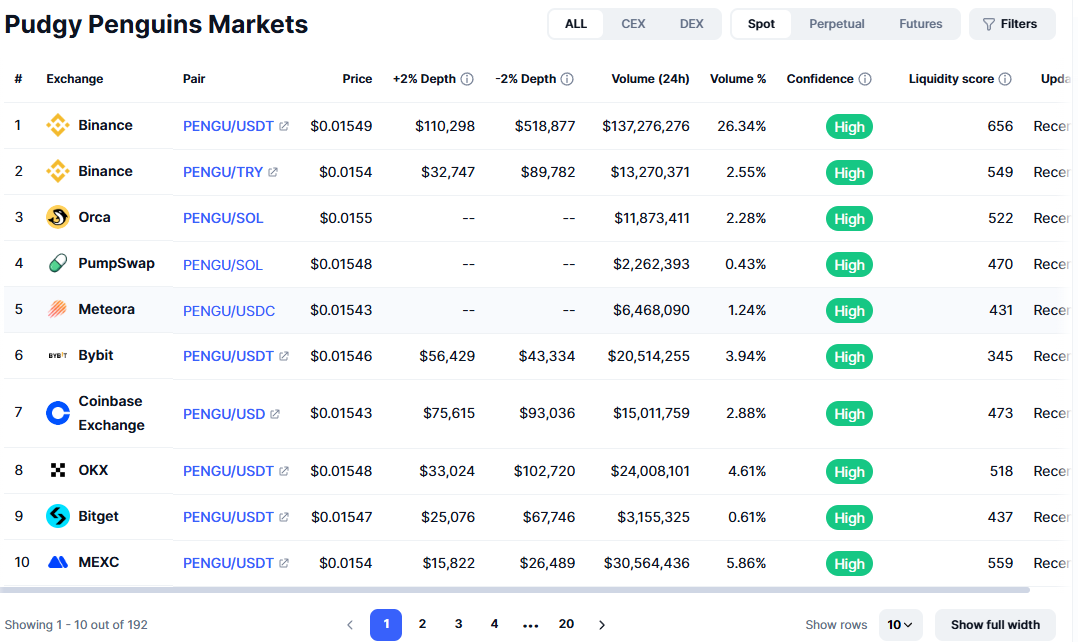Jump to page 20
This screenshot has height=642, width=1078.
click(x=566, y=624)
